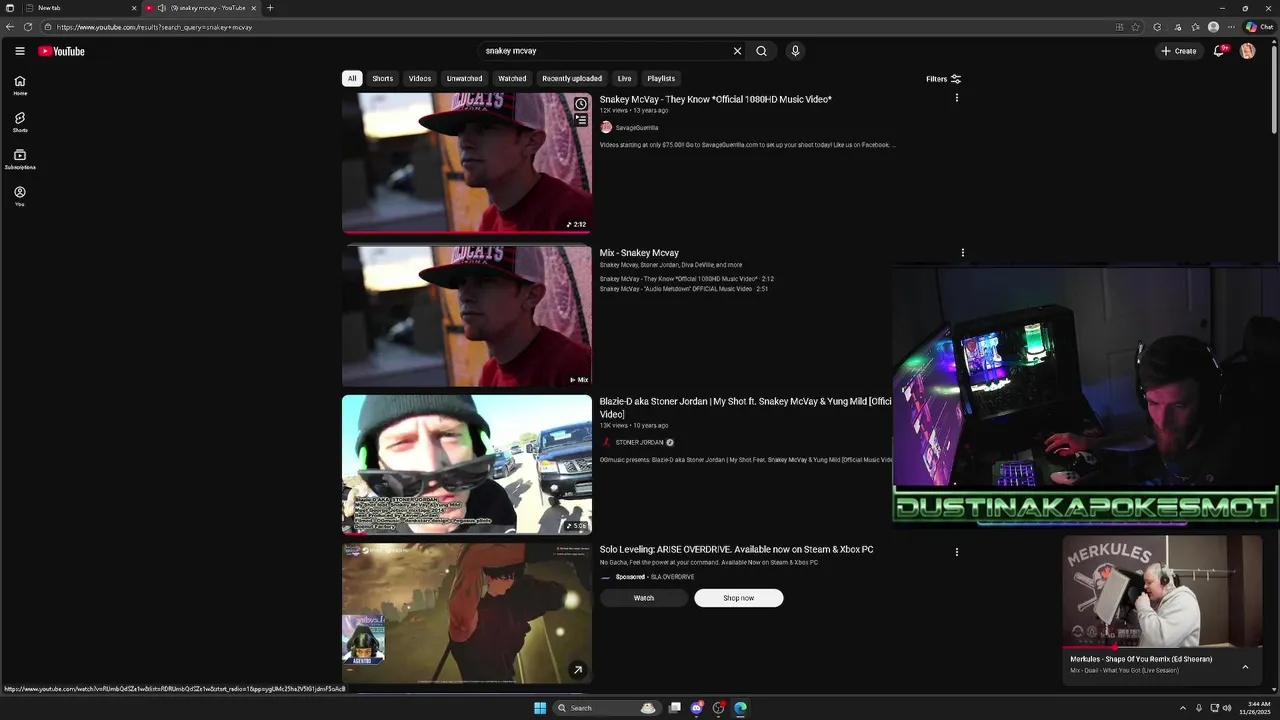Select the Recently uploaded chip

point(572,78)
